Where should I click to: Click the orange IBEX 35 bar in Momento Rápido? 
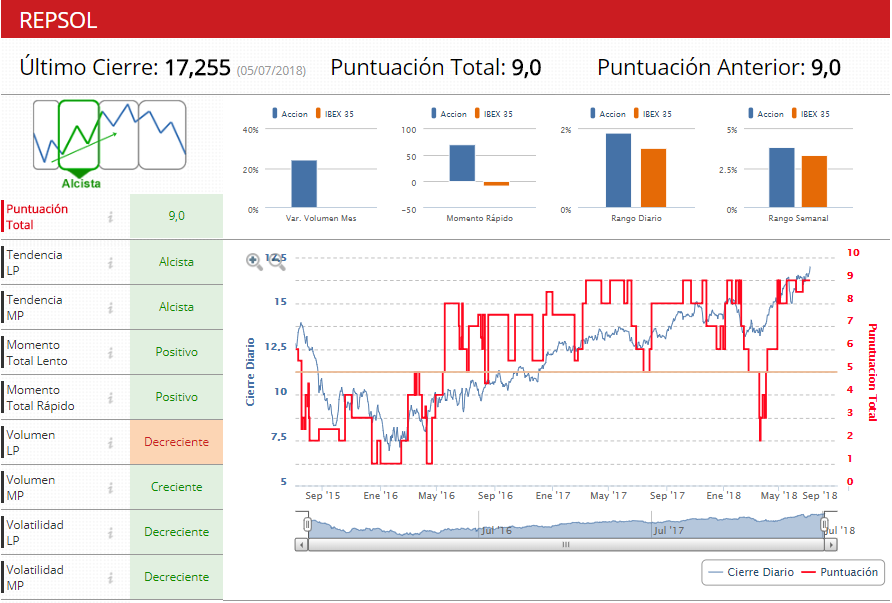coord(497,184)
